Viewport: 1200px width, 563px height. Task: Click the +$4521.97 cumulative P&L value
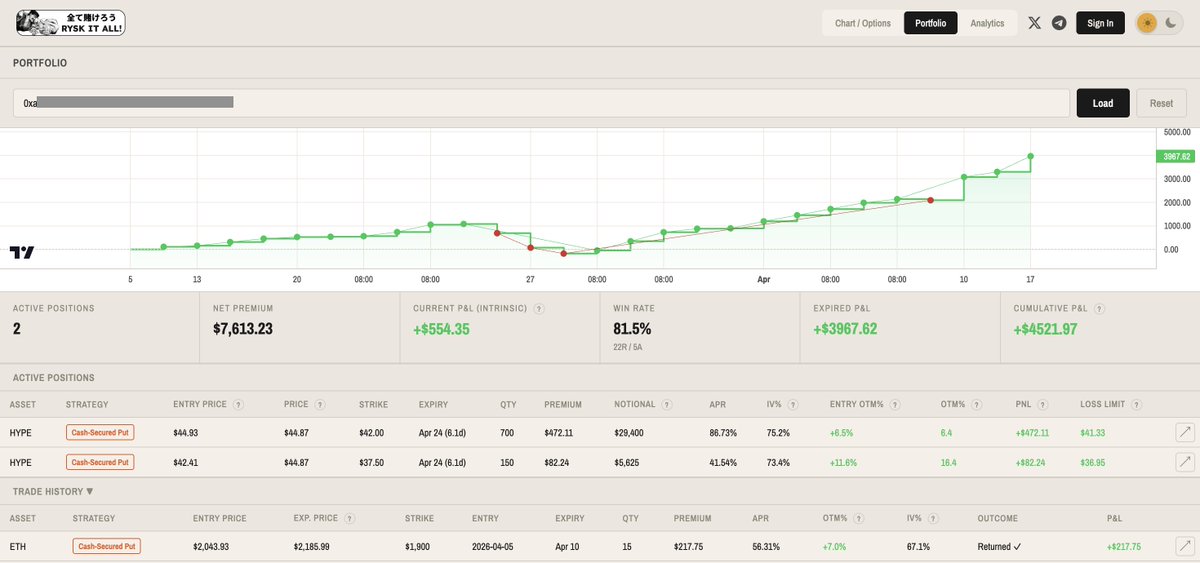point(1045,328)
